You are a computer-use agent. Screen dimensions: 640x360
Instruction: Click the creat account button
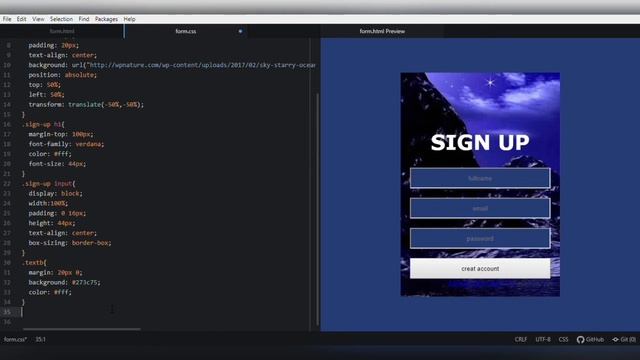pyautogui.click(x=480, y=269)
